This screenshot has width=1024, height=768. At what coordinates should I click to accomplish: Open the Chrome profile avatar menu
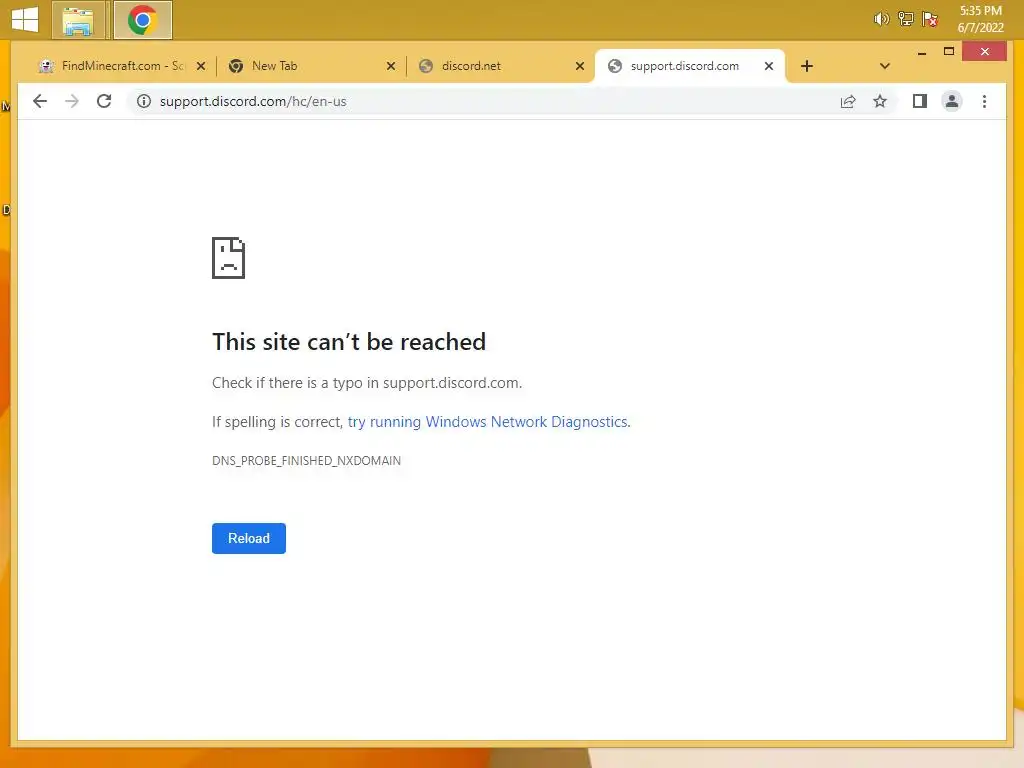952,101
